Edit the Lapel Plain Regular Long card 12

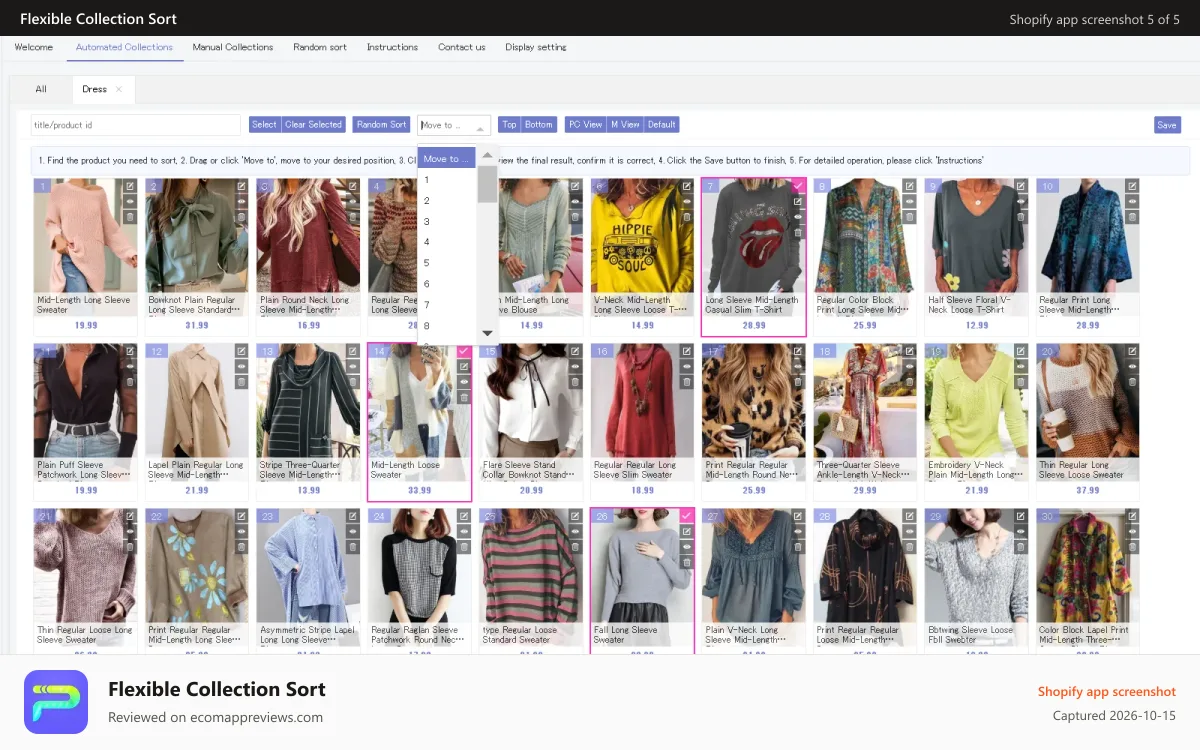coord(241,351)
